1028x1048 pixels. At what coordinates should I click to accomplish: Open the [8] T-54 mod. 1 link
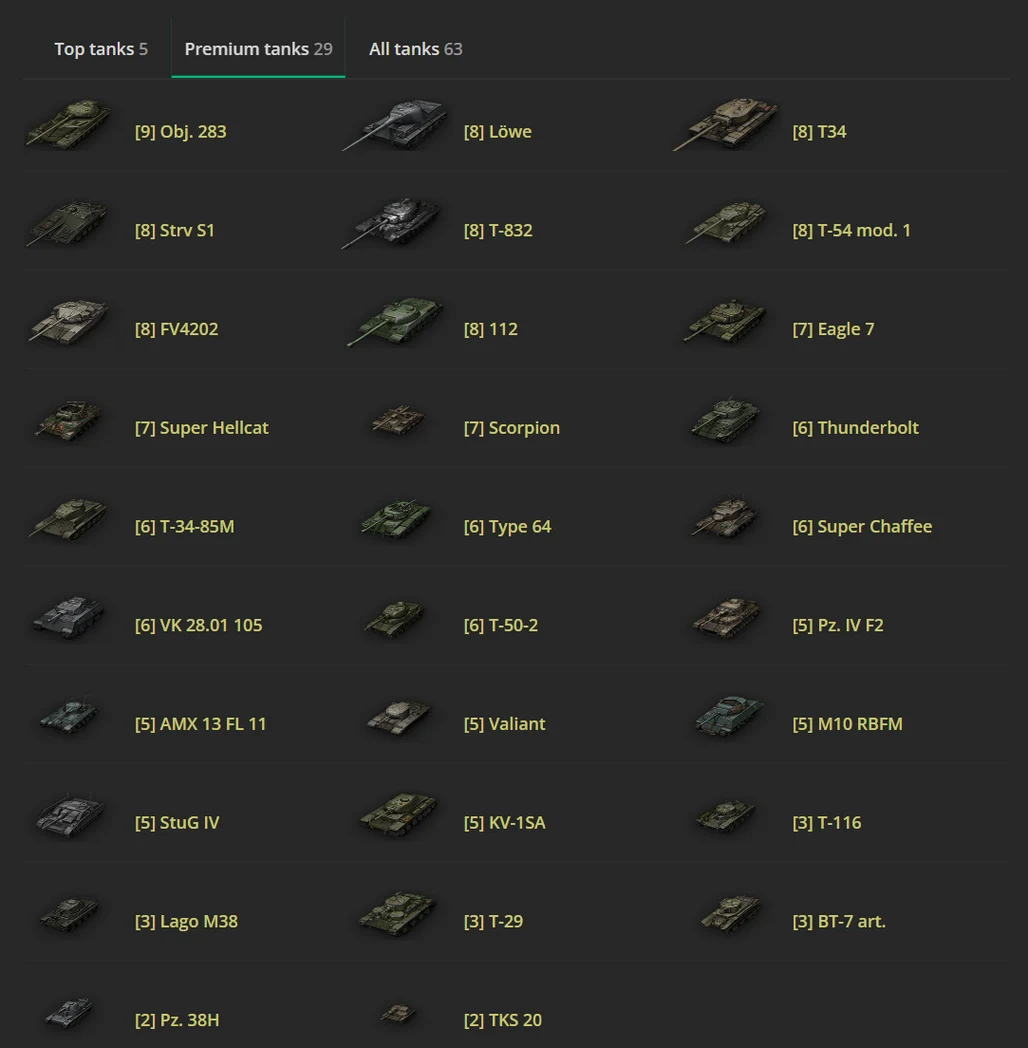pyautogui.click(x=852, y=231)
